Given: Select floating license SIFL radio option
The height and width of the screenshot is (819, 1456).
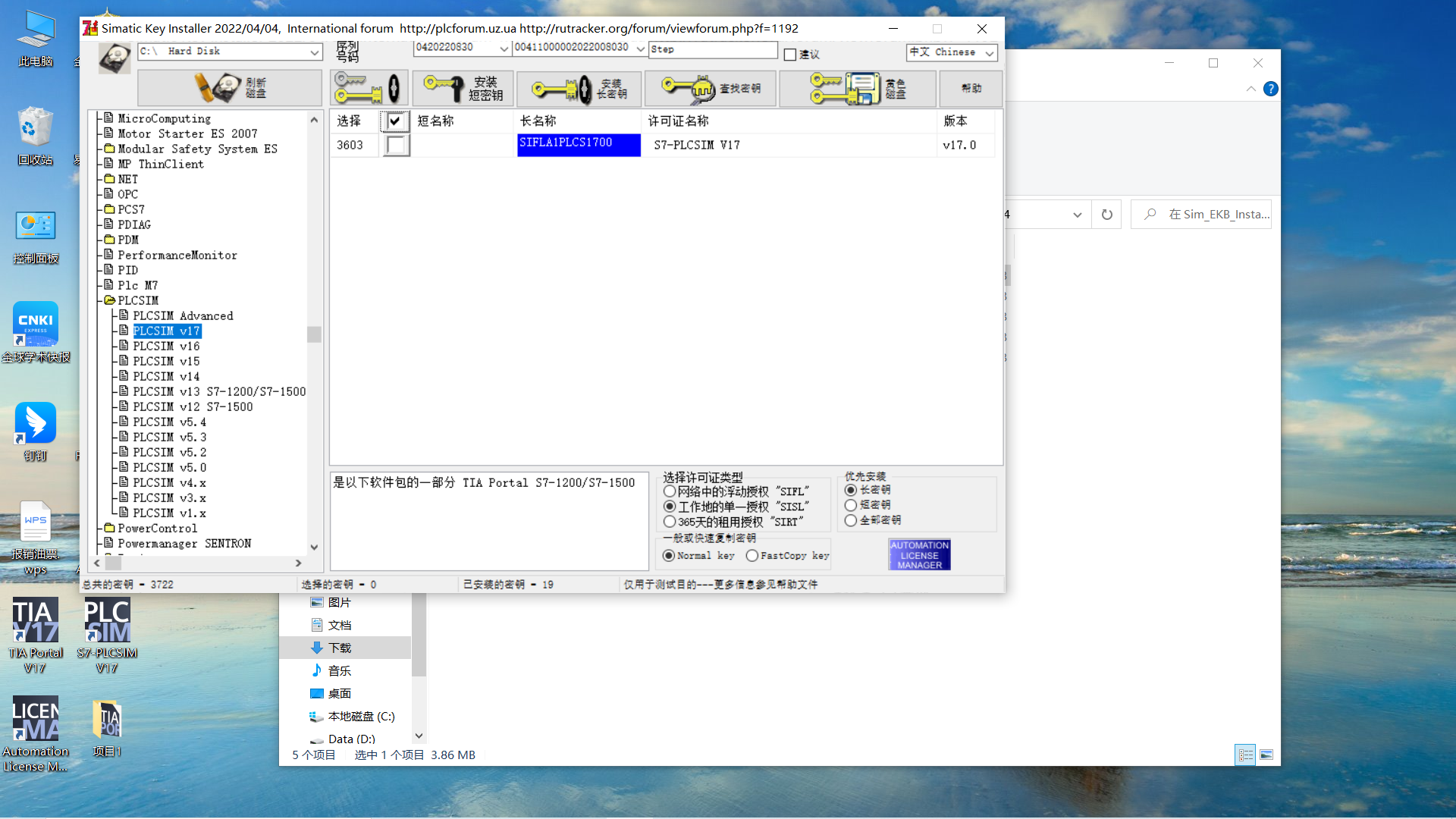Looking at the screenshot, I should click(x=670, y=491).
